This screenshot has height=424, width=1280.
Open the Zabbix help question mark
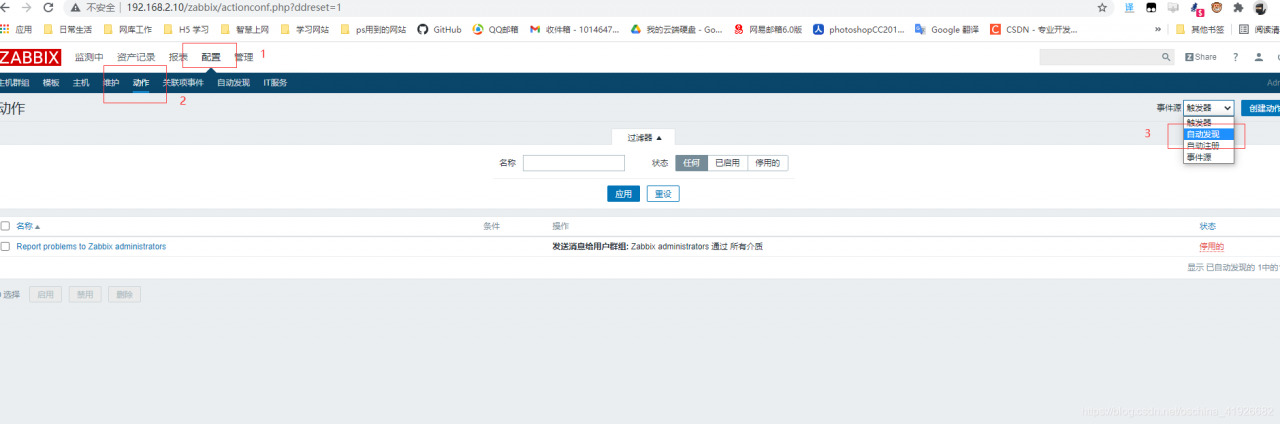1235,57
